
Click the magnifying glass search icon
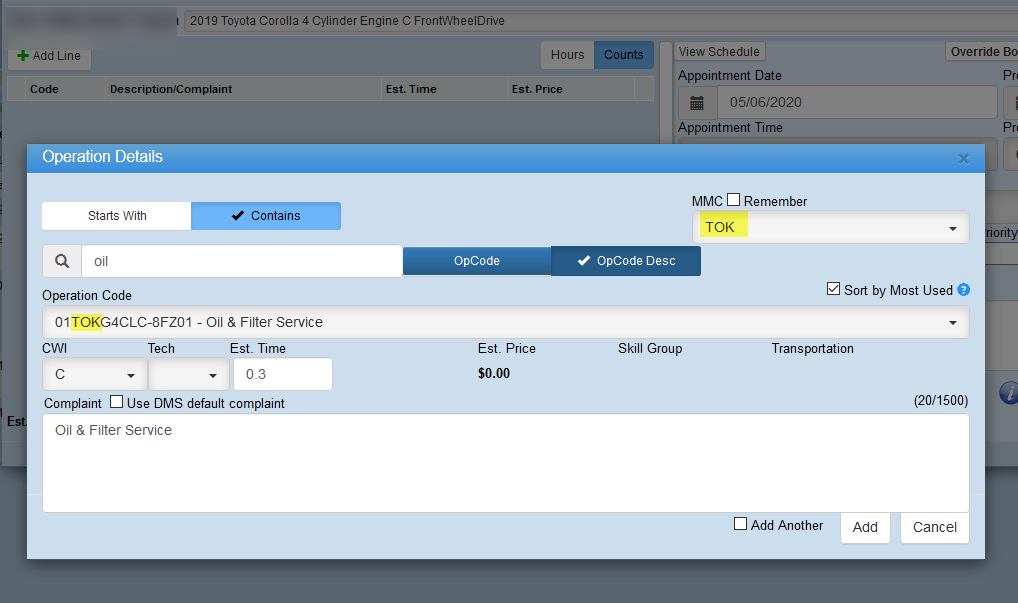(62, 261)
